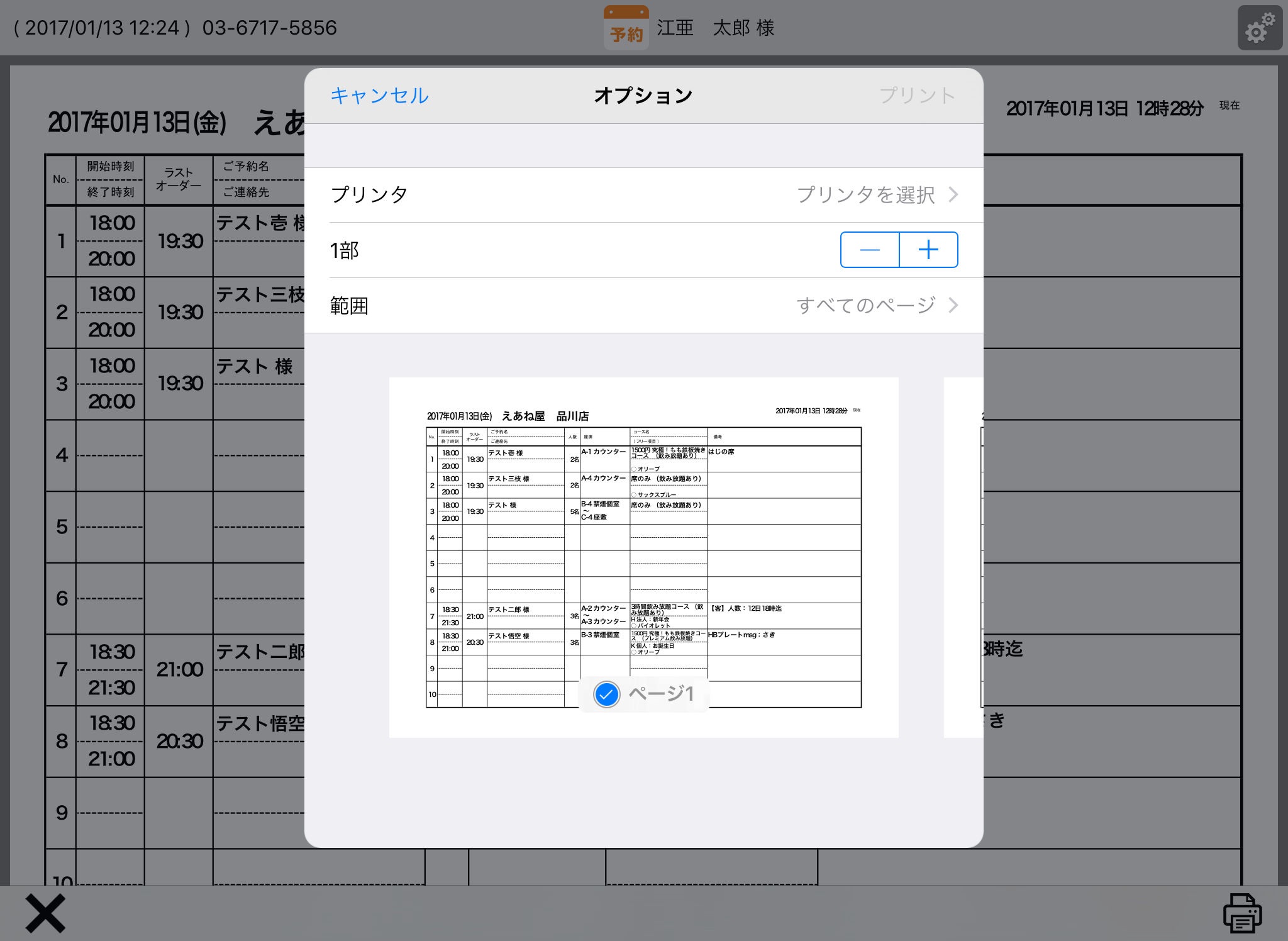The height and width of the screenshot is (941, 1288).
Task: Close the sheet with the X icon
Action: pyautogui.click(x=45, y=913)
